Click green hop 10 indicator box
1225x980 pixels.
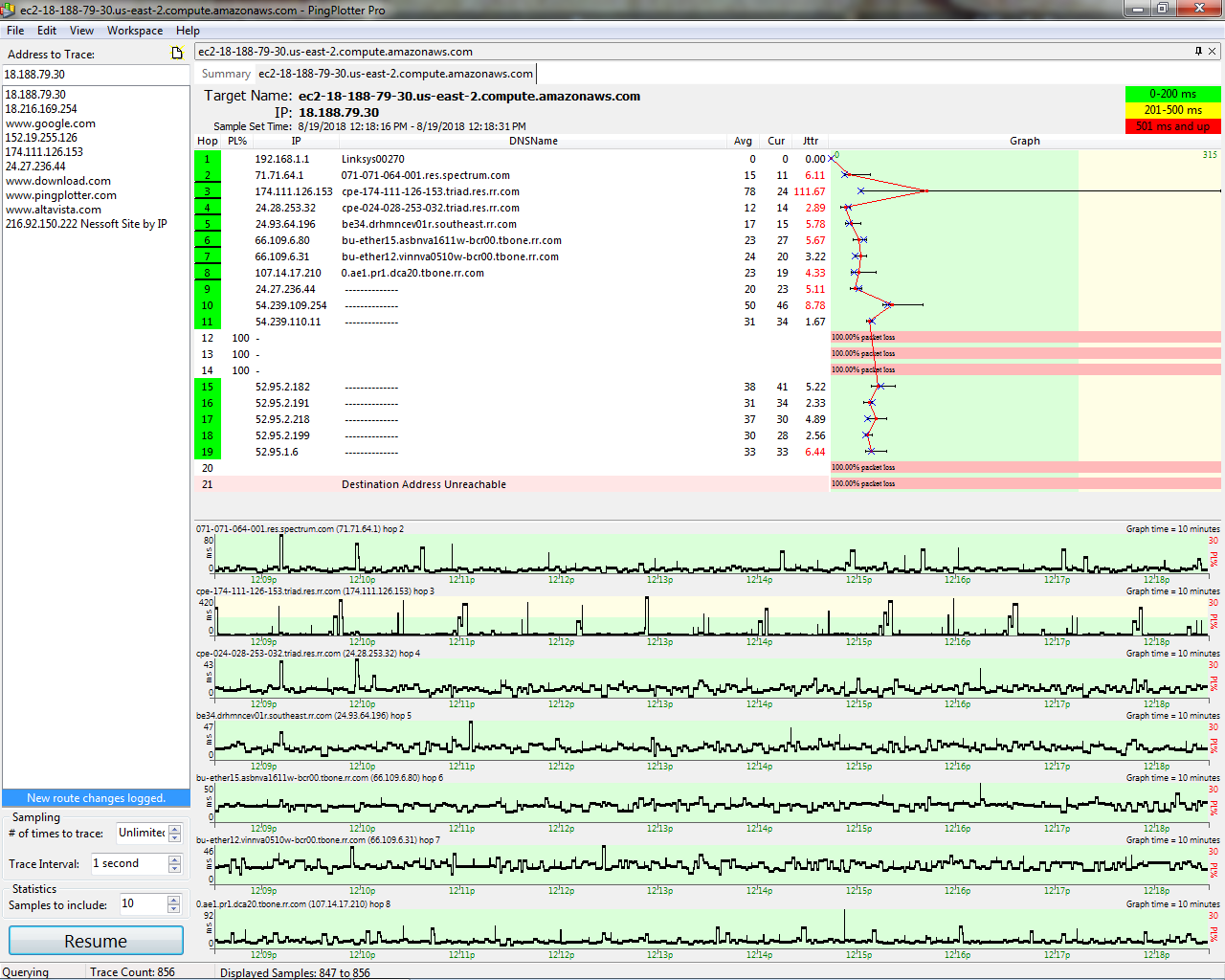(x=208, y=305)
